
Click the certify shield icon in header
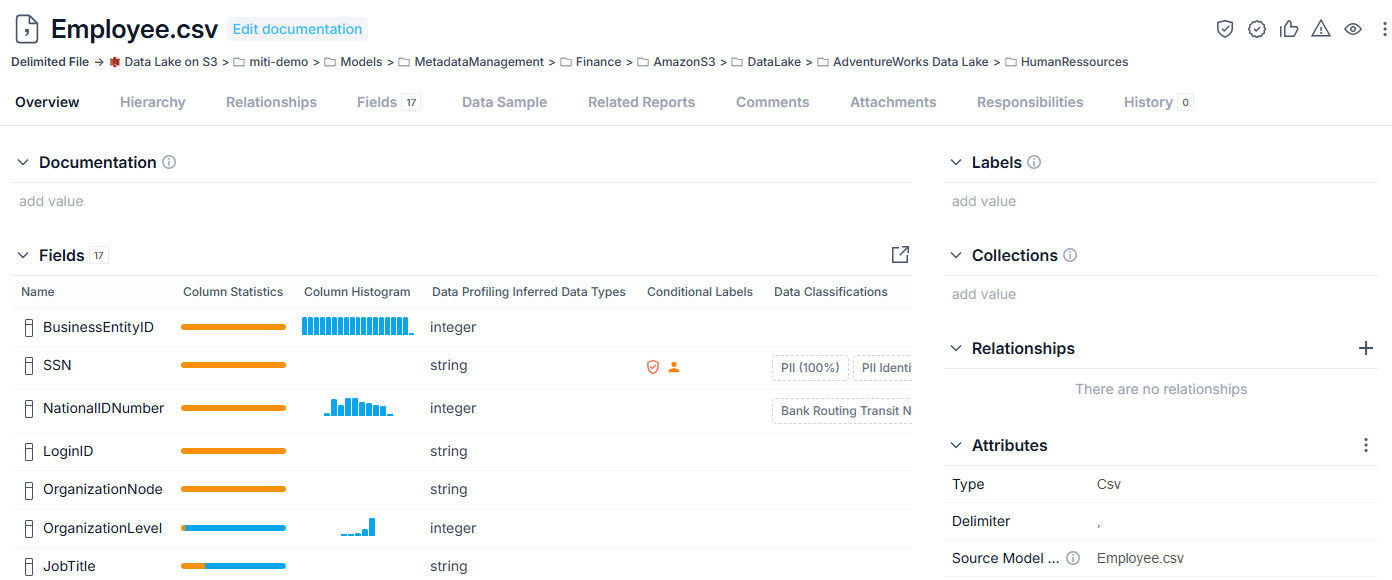tap(1225, 29)
